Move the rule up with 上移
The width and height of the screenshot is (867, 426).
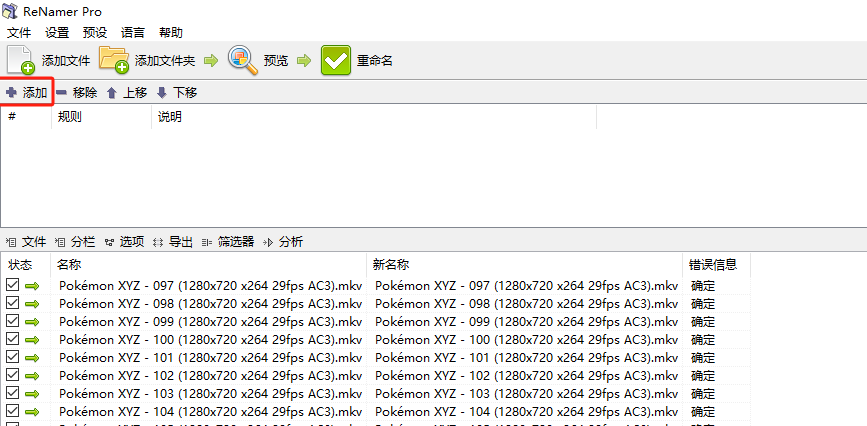127,93
